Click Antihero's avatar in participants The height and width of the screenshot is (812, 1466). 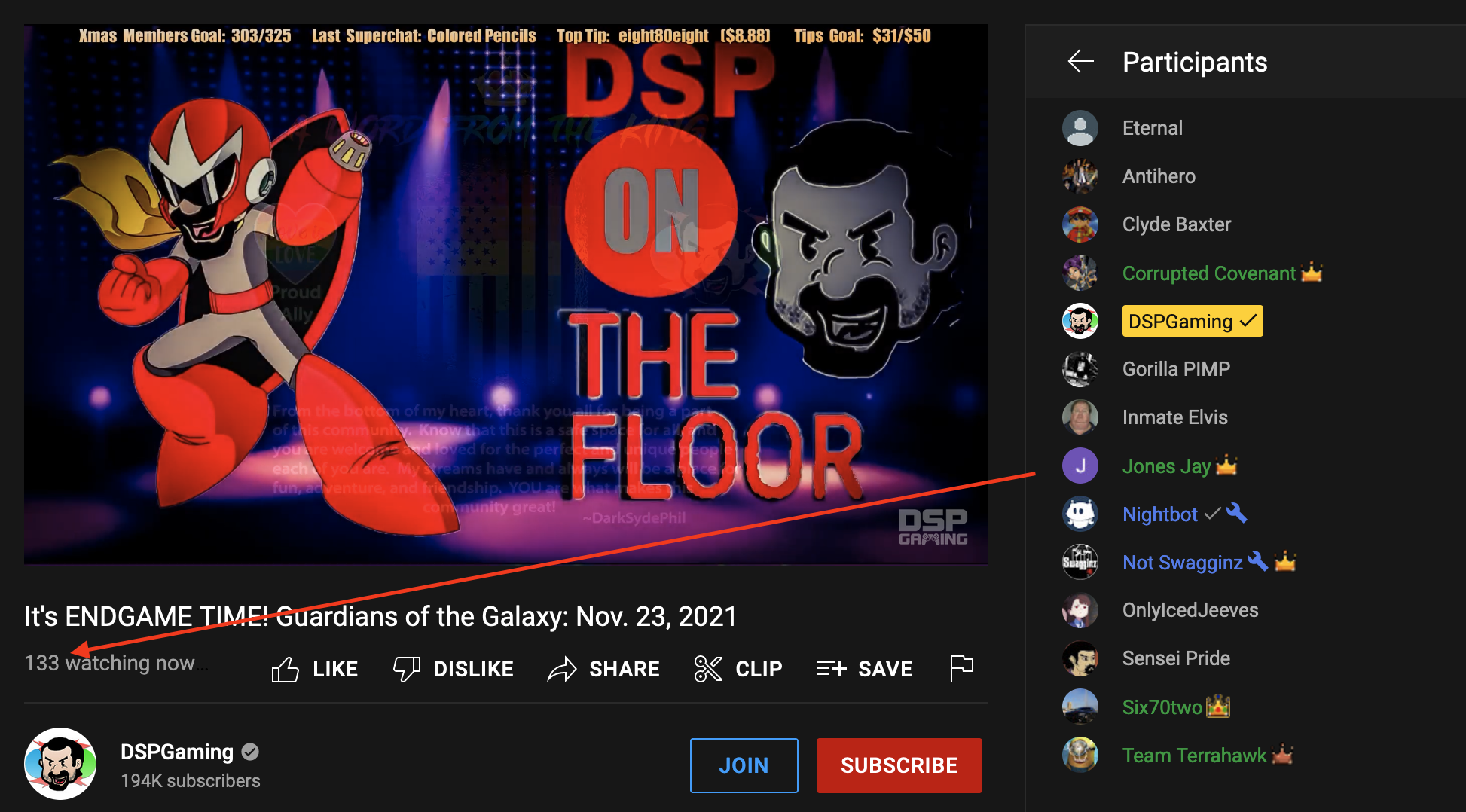(1080, 176)
